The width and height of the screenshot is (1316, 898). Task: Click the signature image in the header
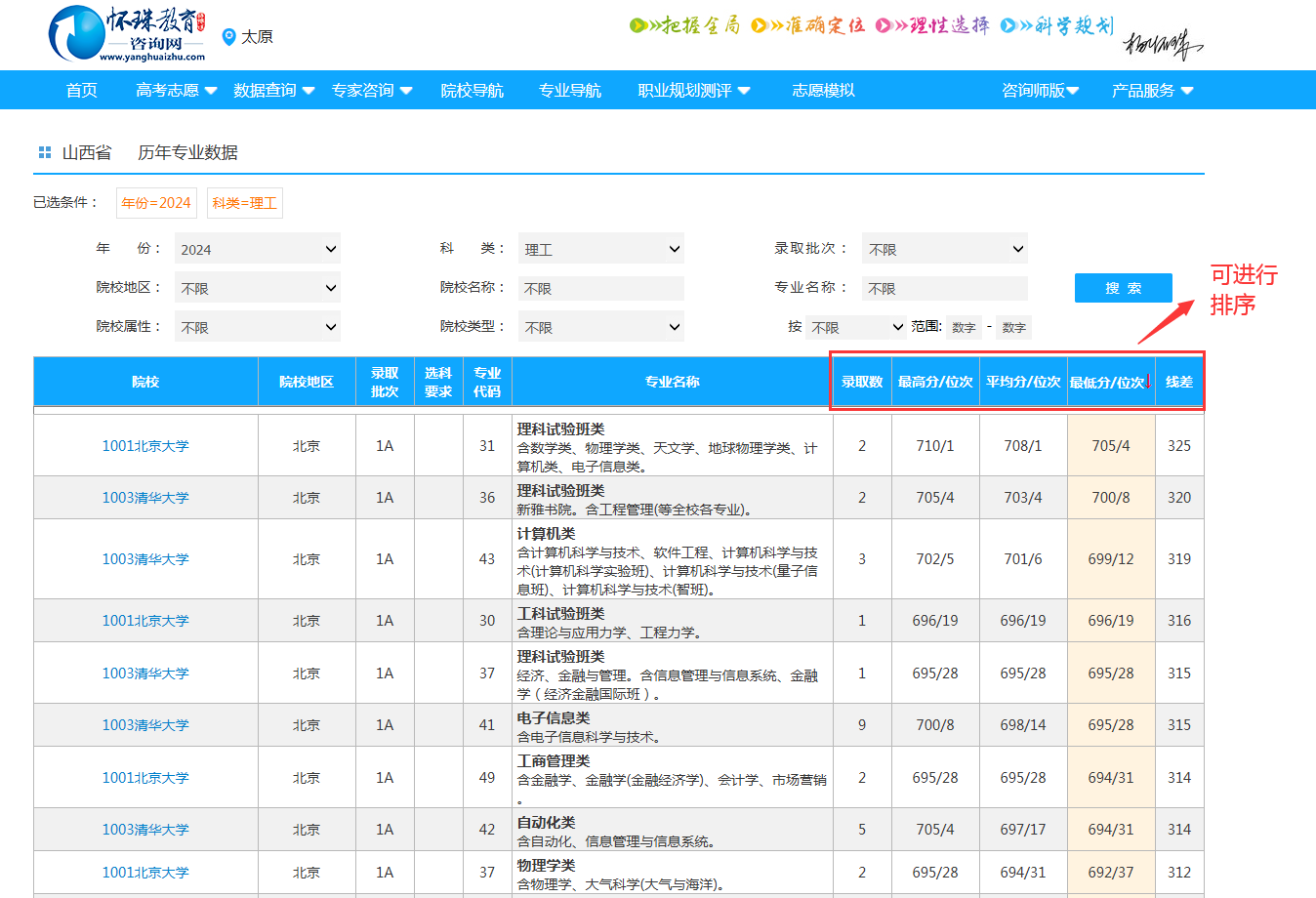[x=1162, y=44]
